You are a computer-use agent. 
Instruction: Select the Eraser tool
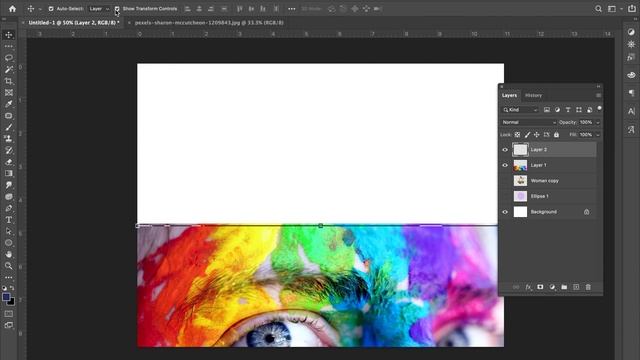pyautogui.click(x=9, y=162)
